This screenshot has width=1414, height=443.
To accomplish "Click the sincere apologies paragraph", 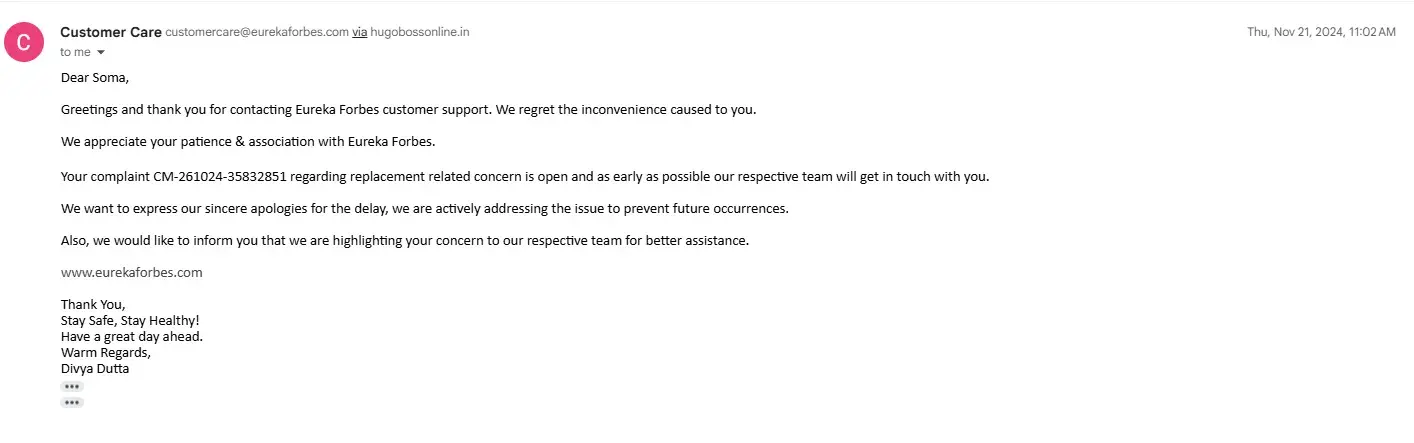I will click(425, 209).
